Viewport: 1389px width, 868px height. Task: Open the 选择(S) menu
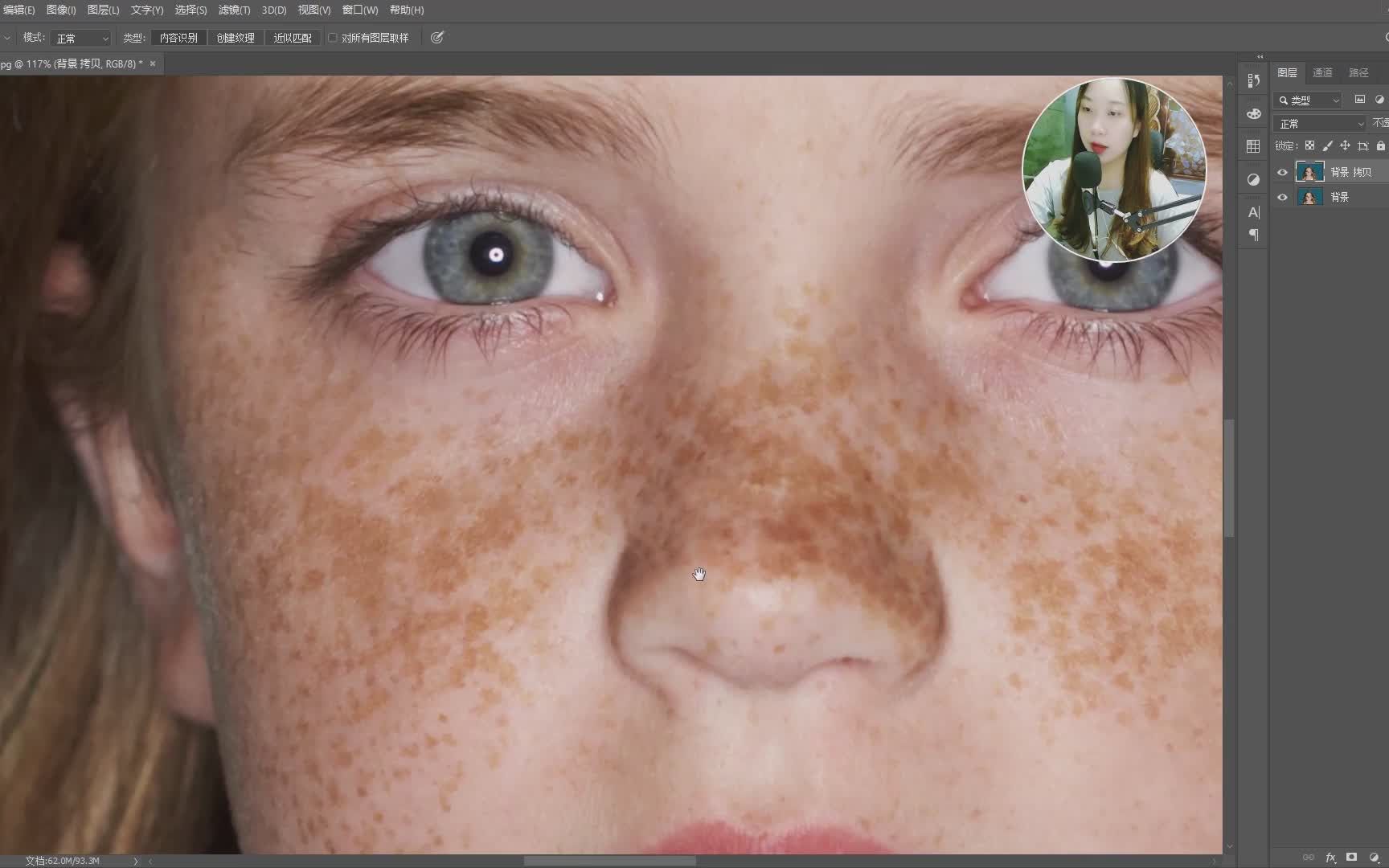(x=191, y=10)
